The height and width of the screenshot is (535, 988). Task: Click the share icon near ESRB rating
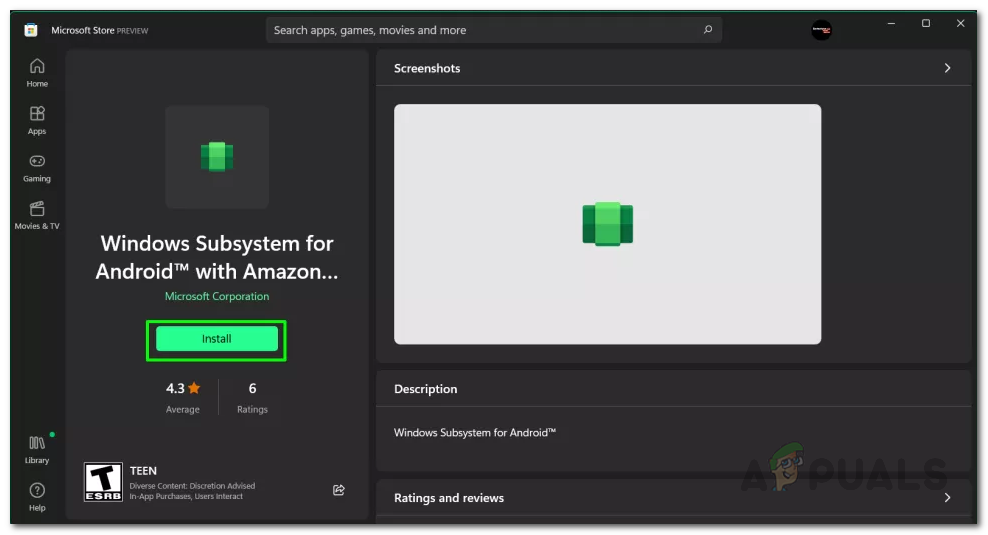point(339,490)
